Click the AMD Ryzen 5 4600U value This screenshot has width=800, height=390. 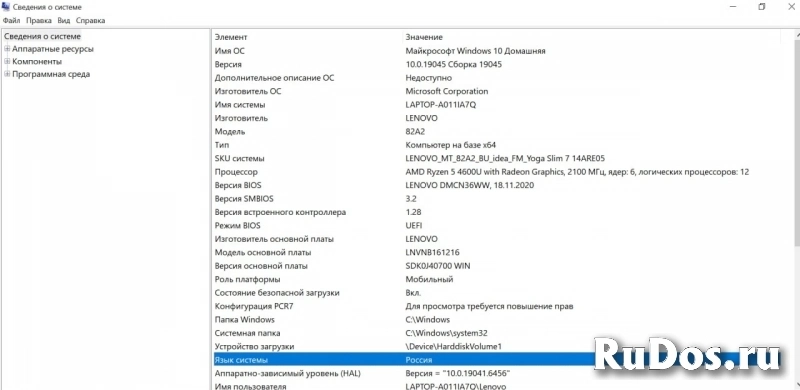(577, 172)
